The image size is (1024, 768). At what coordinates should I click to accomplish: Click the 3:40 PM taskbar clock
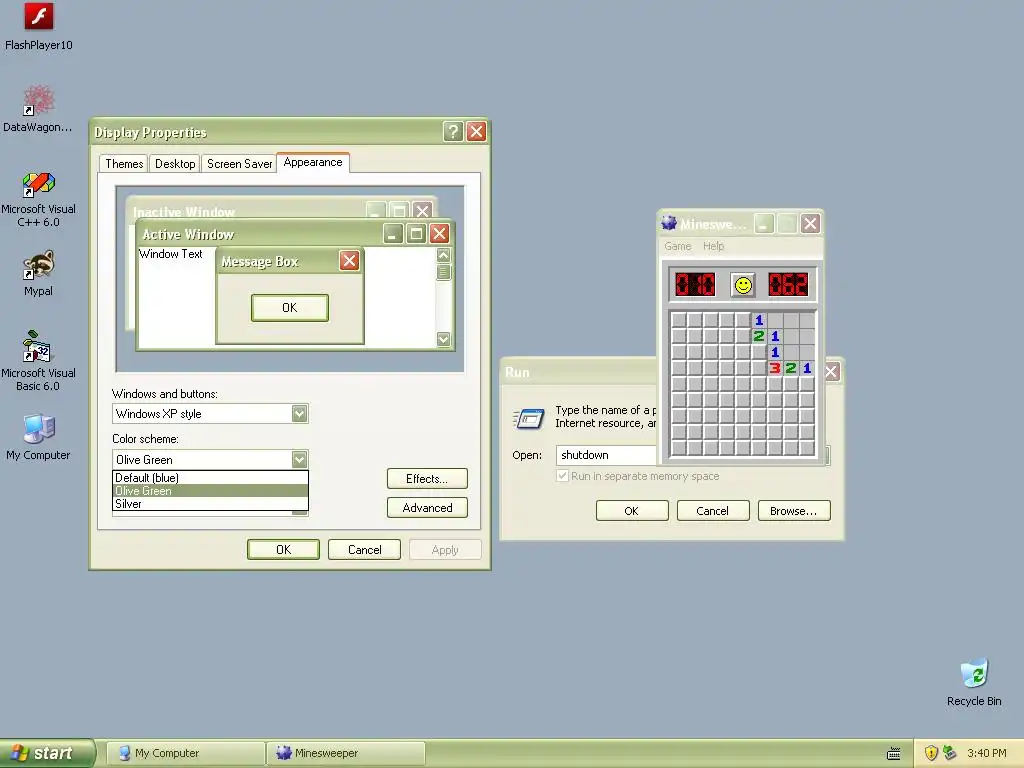[986, 753]
